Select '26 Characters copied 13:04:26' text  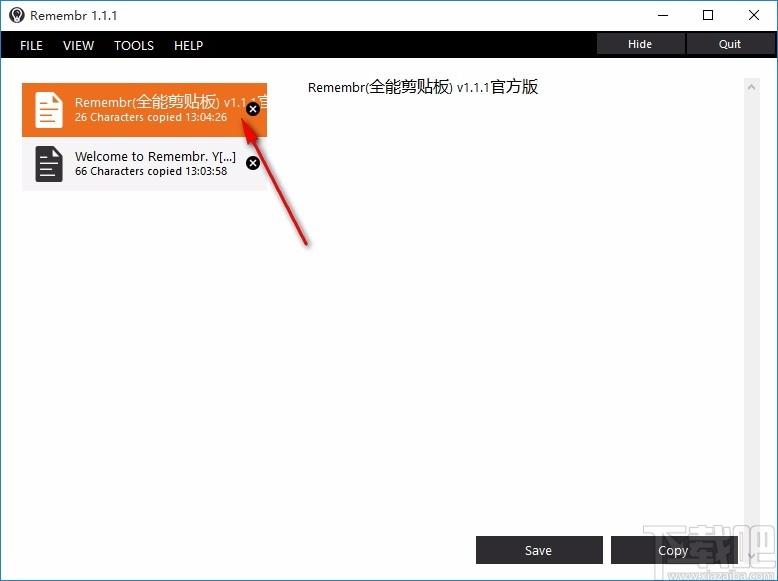[x=151, y=118]
